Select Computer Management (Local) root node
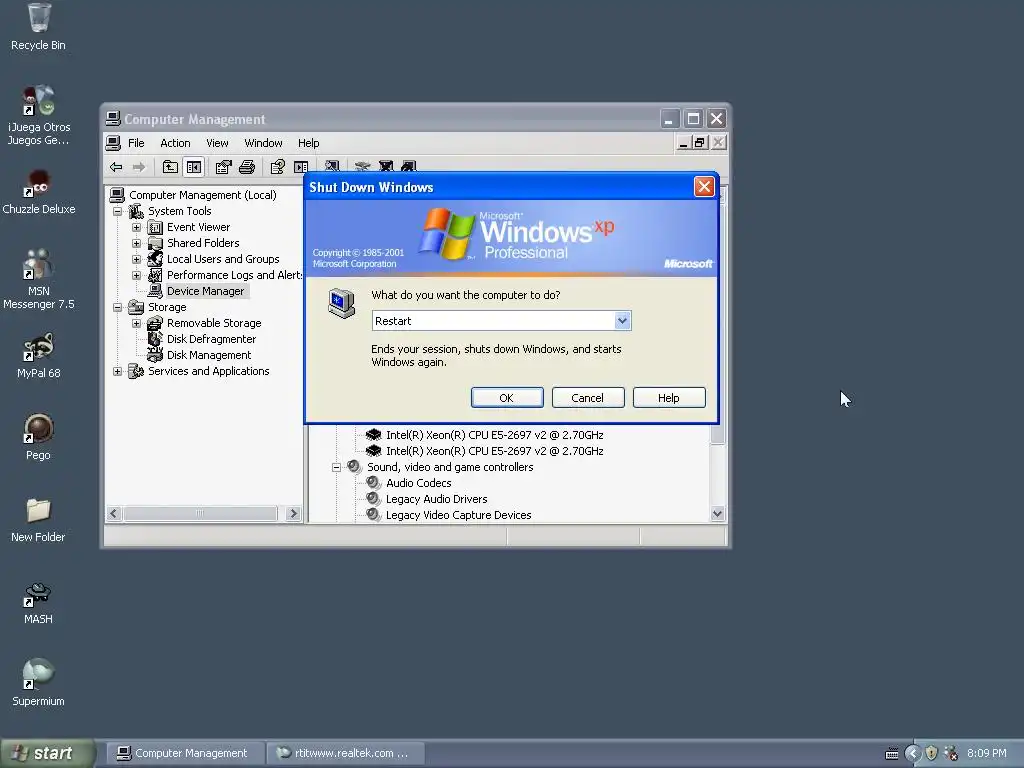This screenshot has width=1024, height=768. coord(202,195)
